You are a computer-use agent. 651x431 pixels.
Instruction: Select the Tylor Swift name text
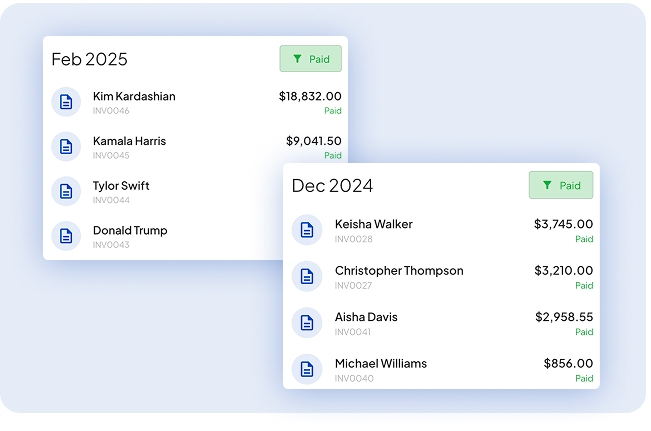pos(121,186)
